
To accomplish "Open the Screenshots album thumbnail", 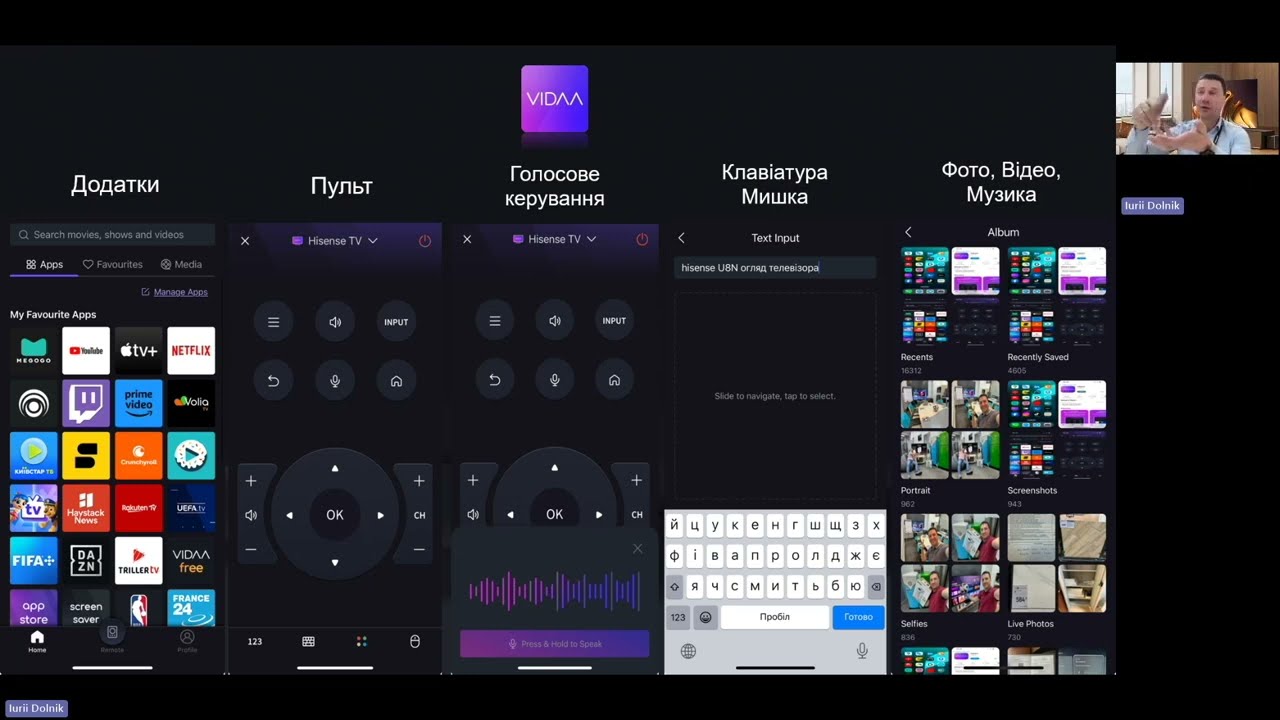I will point(1057,429).
